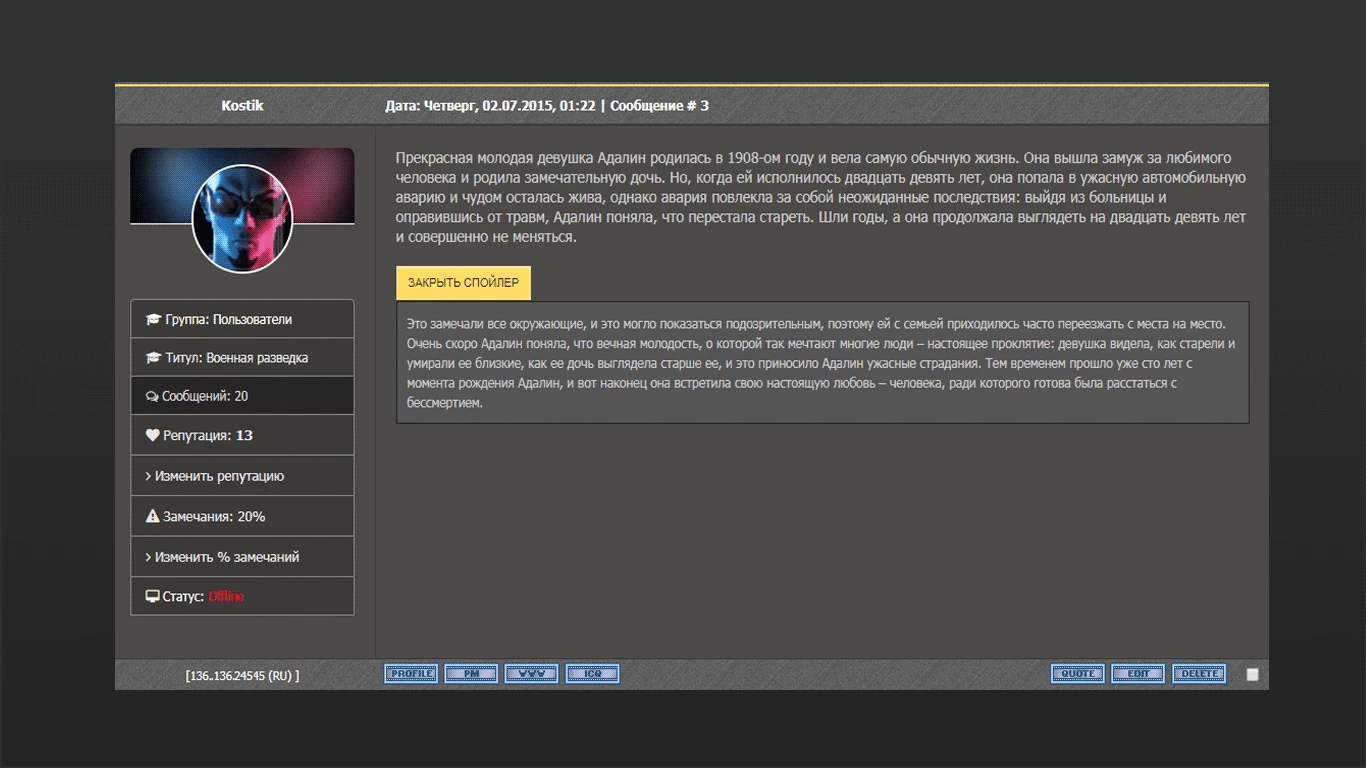Click the spoiler text starting Это замечали

(822, 363)
